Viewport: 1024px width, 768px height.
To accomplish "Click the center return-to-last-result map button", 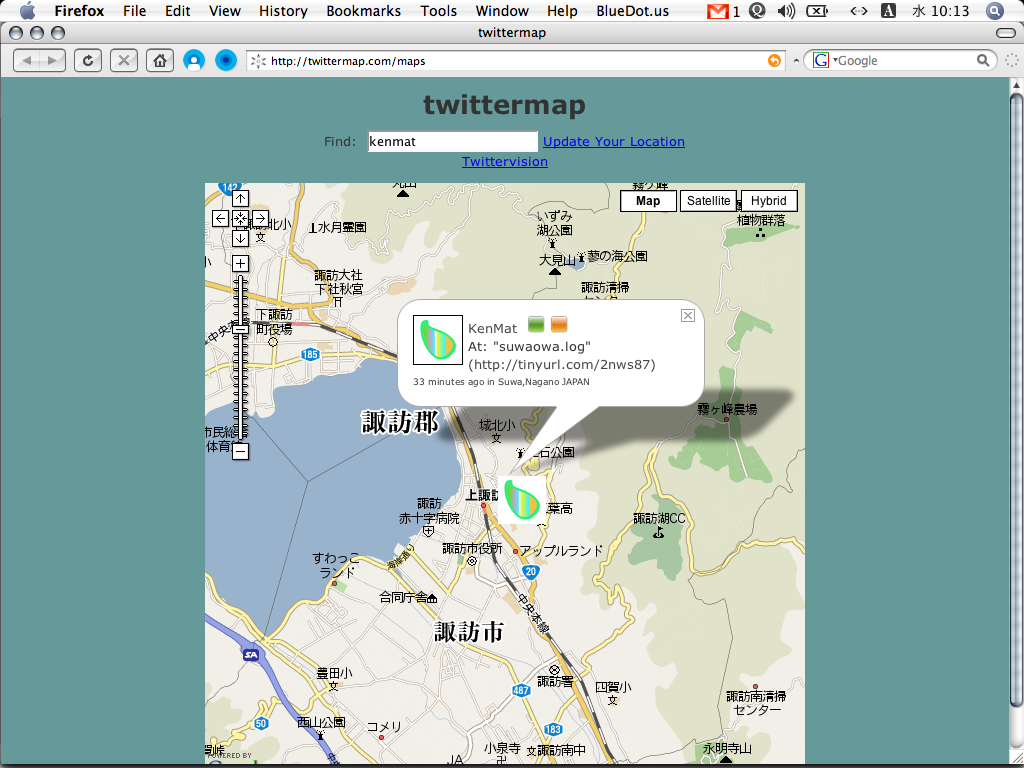I will (240, 218).
